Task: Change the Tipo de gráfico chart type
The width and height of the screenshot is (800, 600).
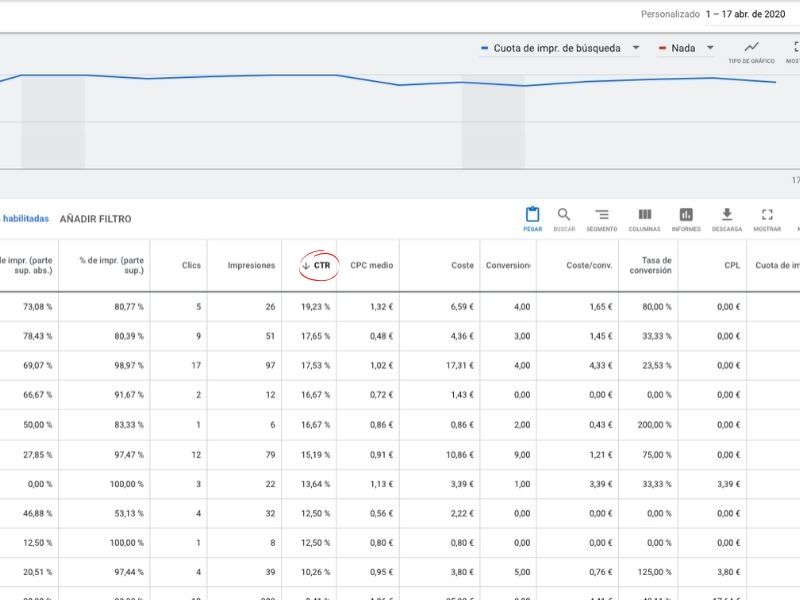Action: click(751, 52)
